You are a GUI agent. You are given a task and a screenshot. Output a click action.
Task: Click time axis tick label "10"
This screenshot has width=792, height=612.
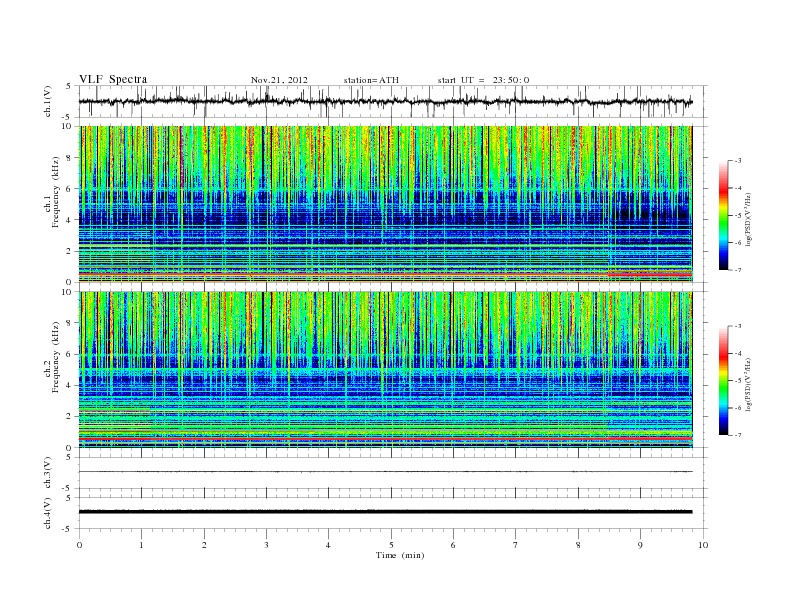click(703, 545)
